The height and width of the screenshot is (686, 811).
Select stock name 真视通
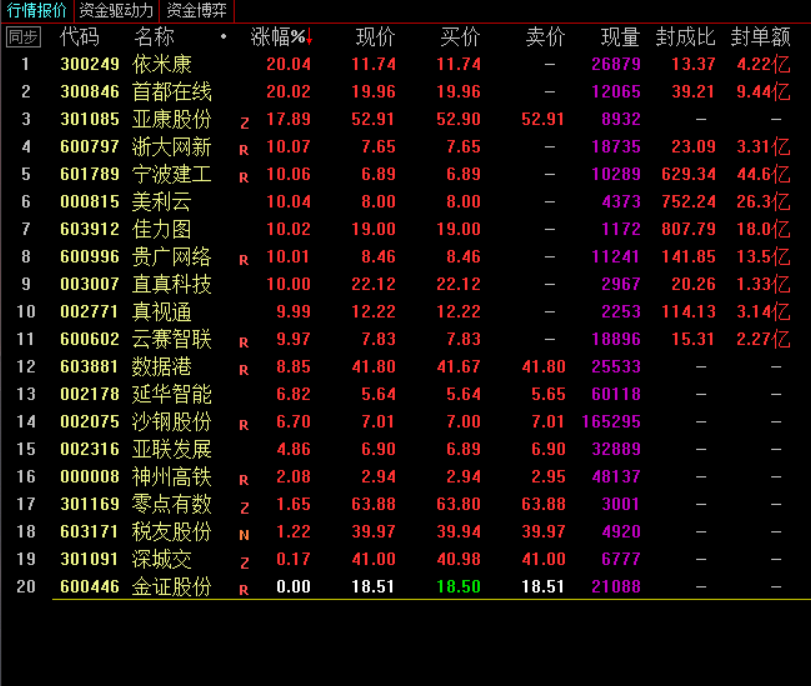tap(162, 311)
